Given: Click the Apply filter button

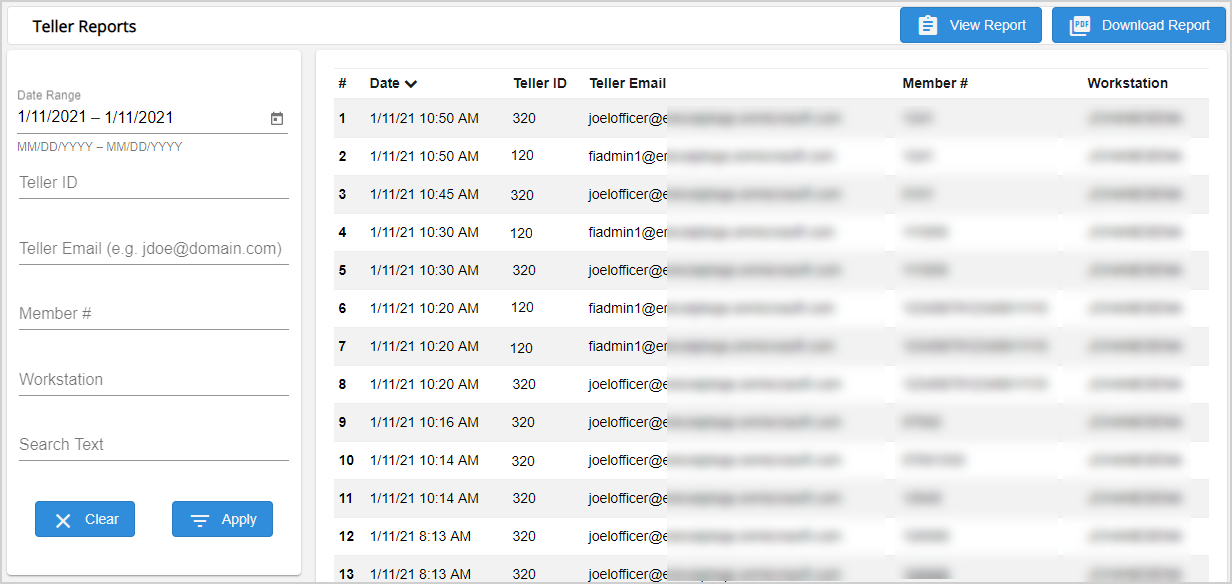Looking at the screenshot, I should [222, 519].
